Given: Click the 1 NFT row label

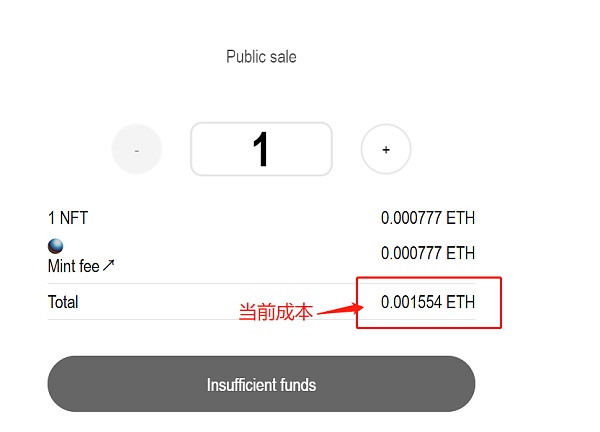Looking at the screenshot, I should [68, 218].
